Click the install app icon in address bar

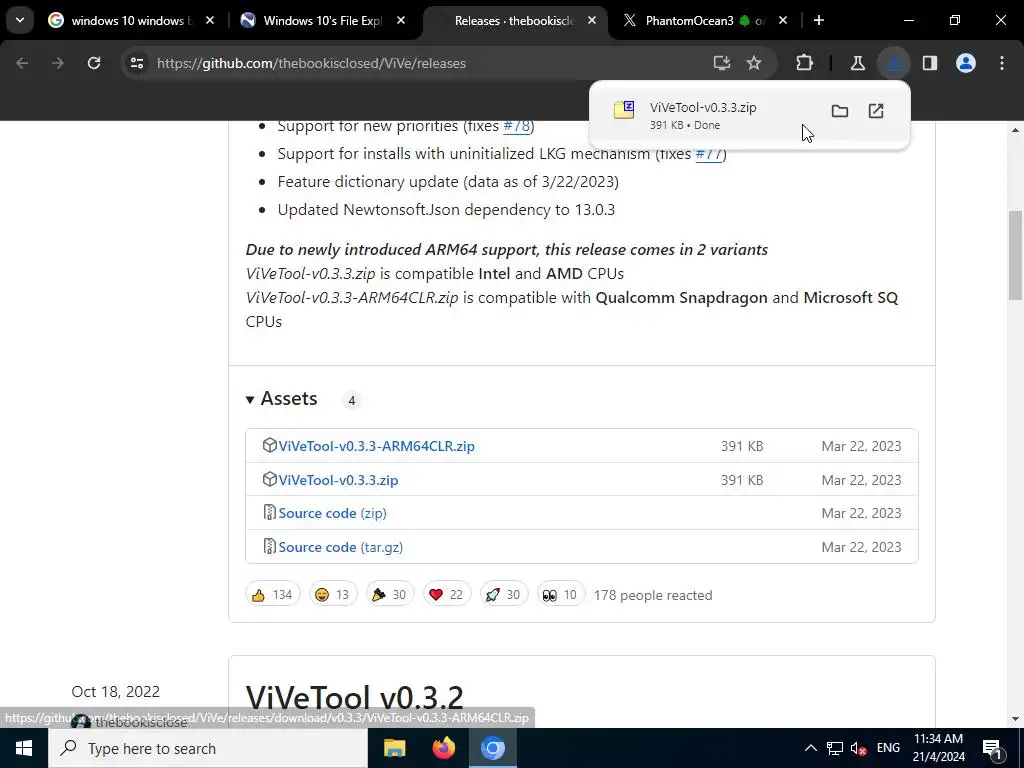722,63
